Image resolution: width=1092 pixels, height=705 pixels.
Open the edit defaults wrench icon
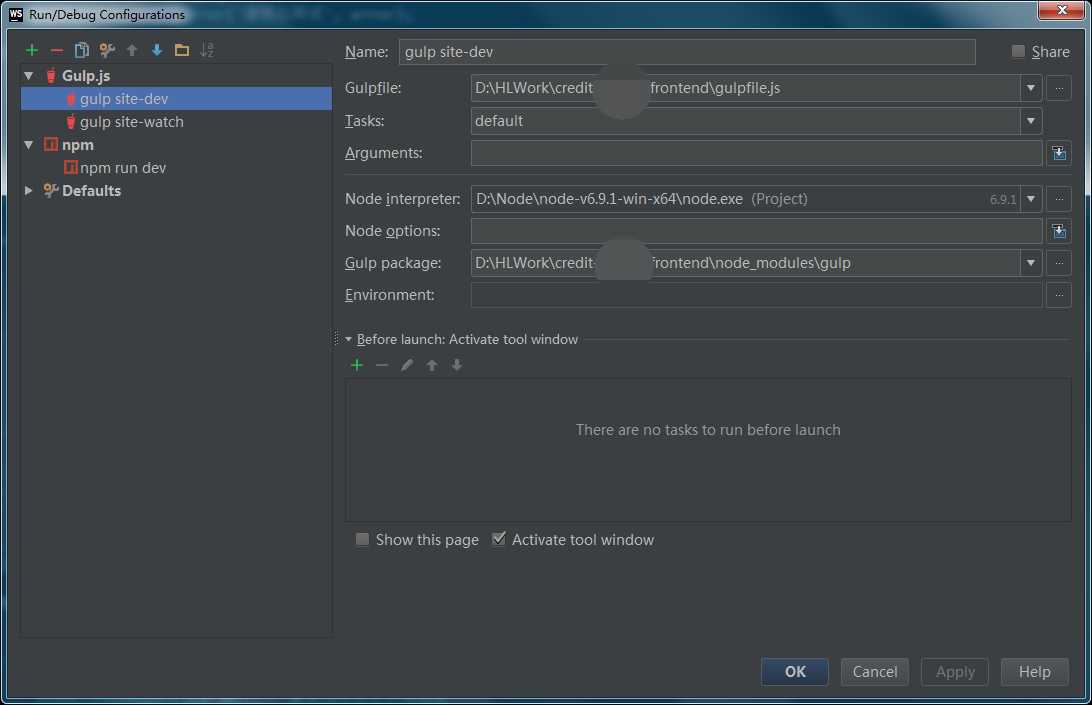pos(107,50)
